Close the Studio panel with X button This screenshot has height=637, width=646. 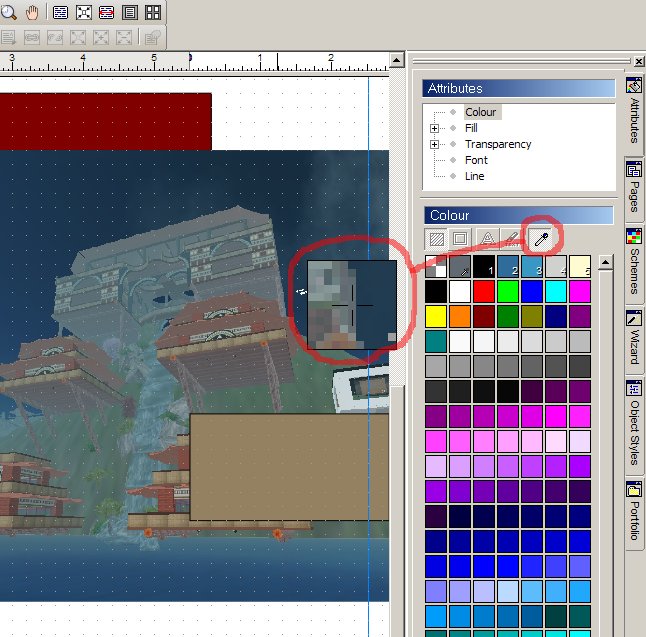tap(639, 61)
